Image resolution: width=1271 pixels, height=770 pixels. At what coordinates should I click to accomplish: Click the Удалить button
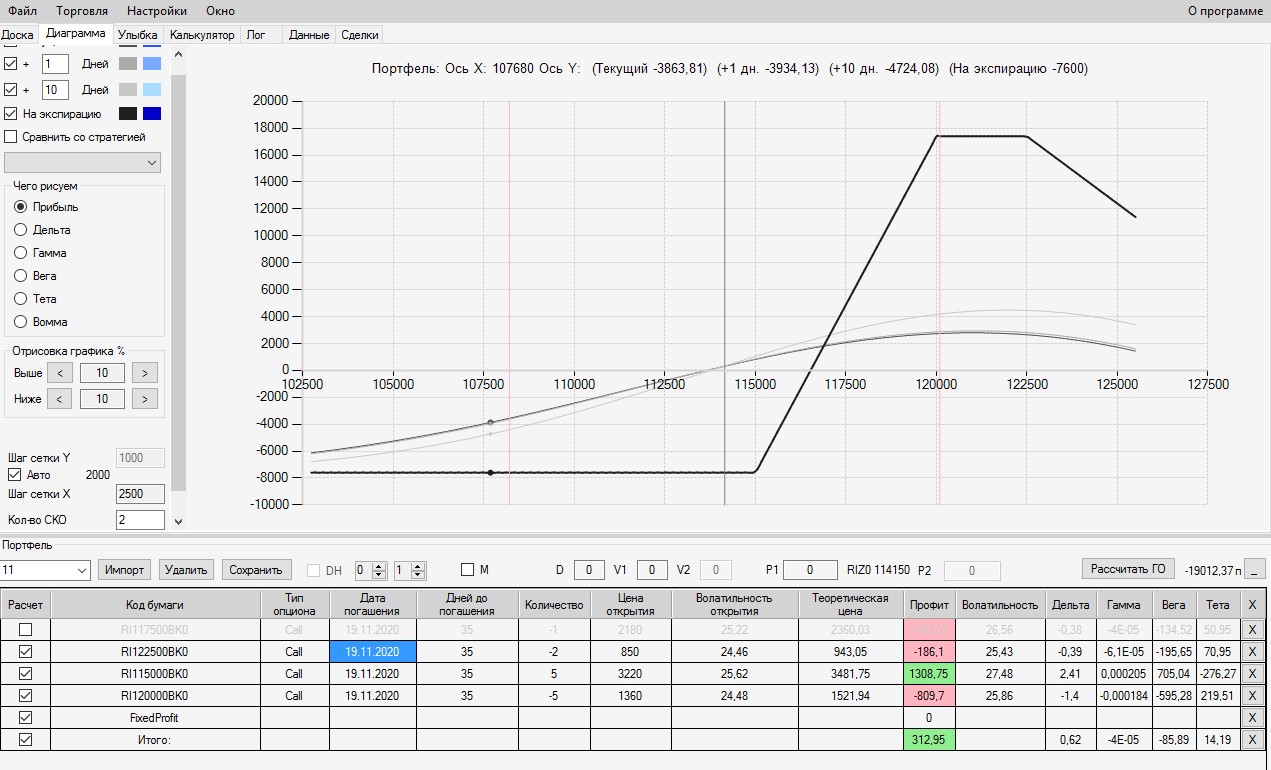[x=187, y=570]
